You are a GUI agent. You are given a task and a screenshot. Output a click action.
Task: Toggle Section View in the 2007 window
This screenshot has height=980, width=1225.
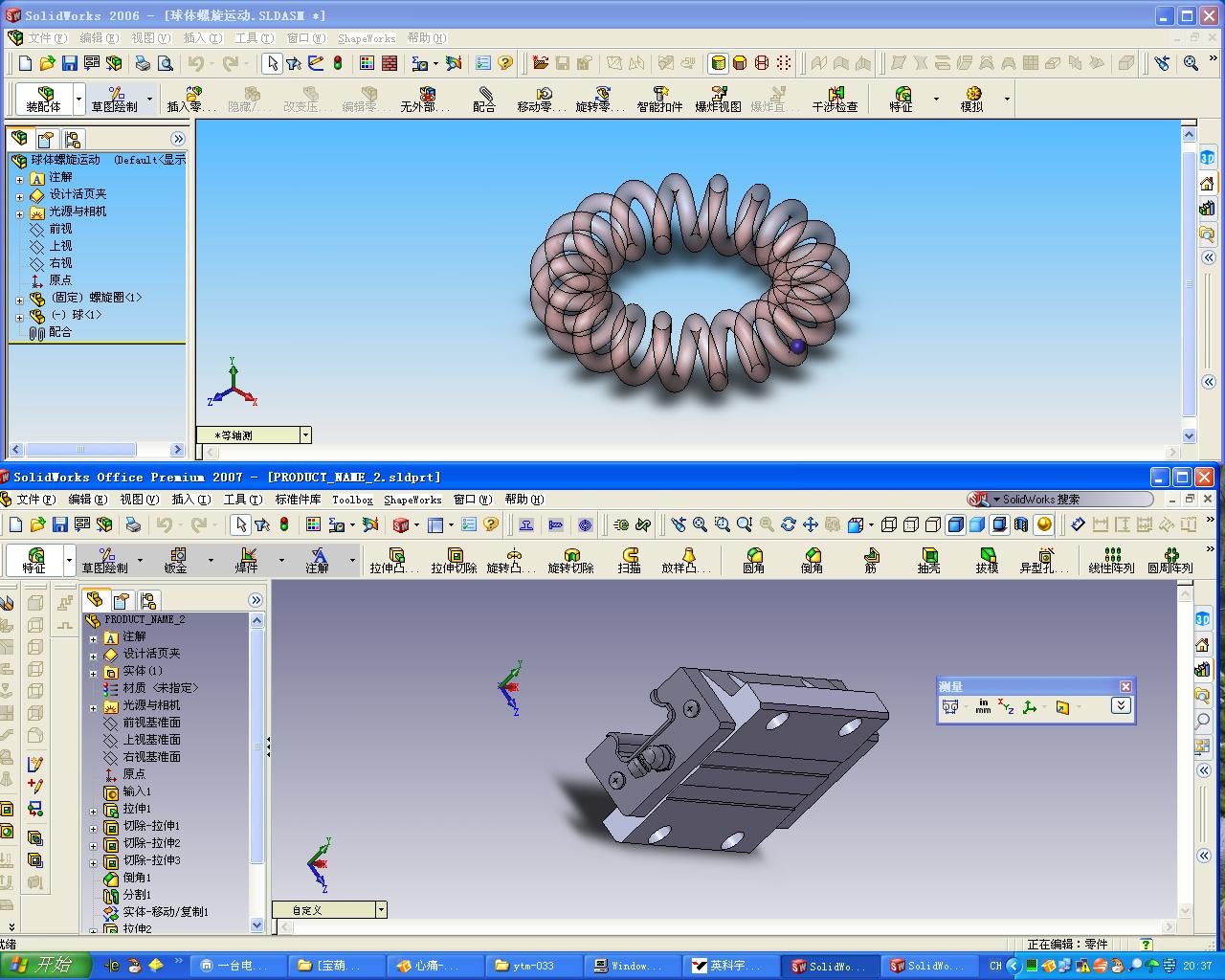pos(1021,524)
